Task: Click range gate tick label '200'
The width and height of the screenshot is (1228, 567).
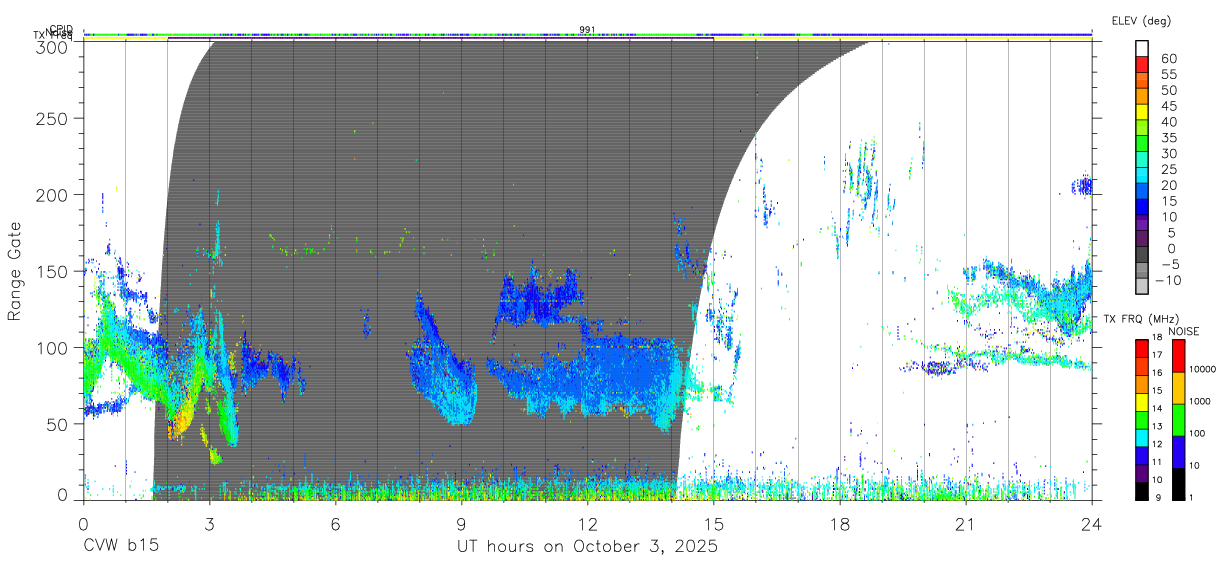Action: click(x=52, y=194)
